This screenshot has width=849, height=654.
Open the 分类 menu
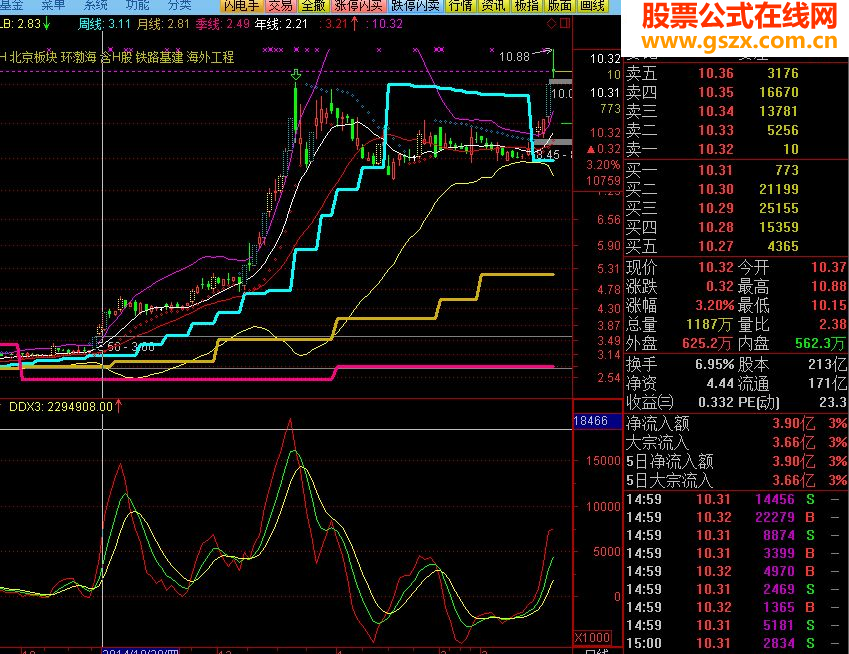point(179,5)
